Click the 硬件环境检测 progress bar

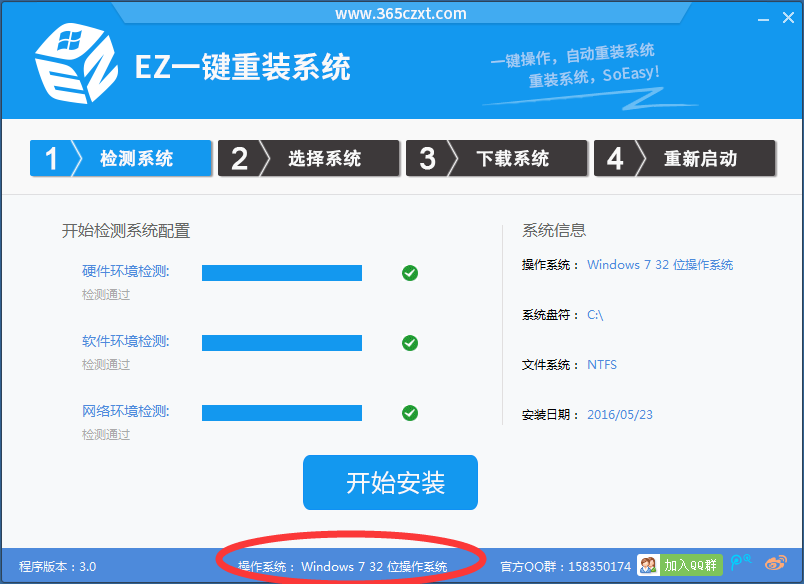(x=282, y=272)
